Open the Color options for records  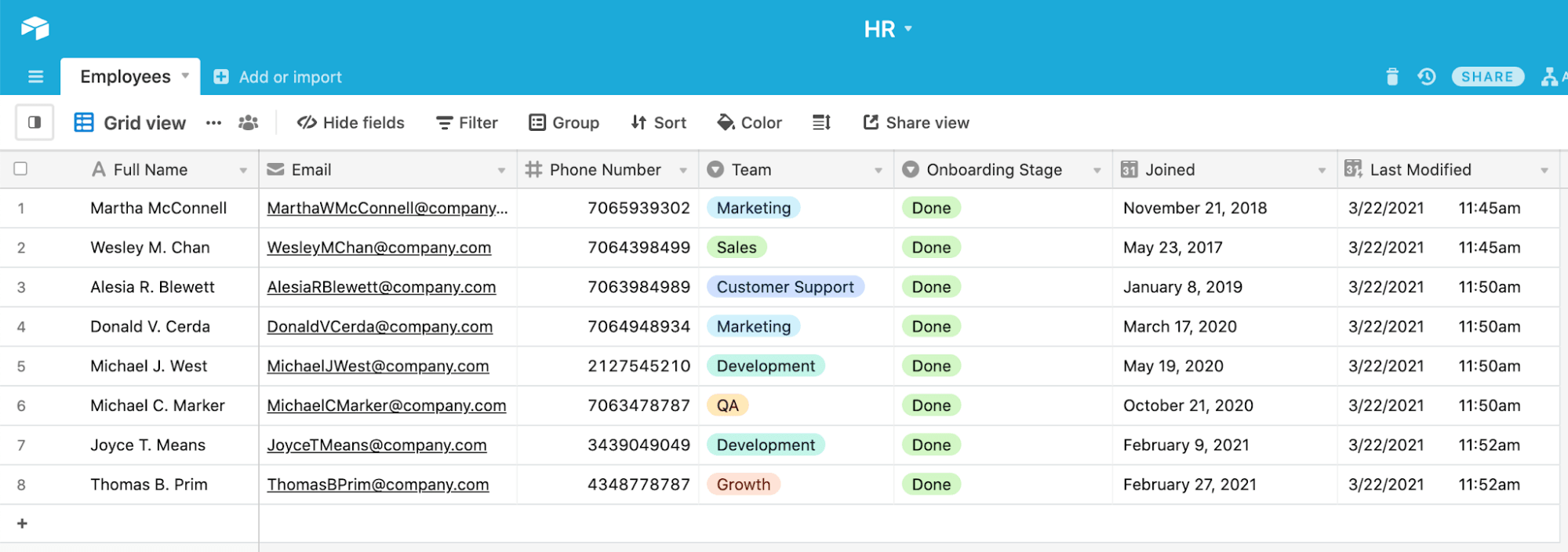point(749,122)
